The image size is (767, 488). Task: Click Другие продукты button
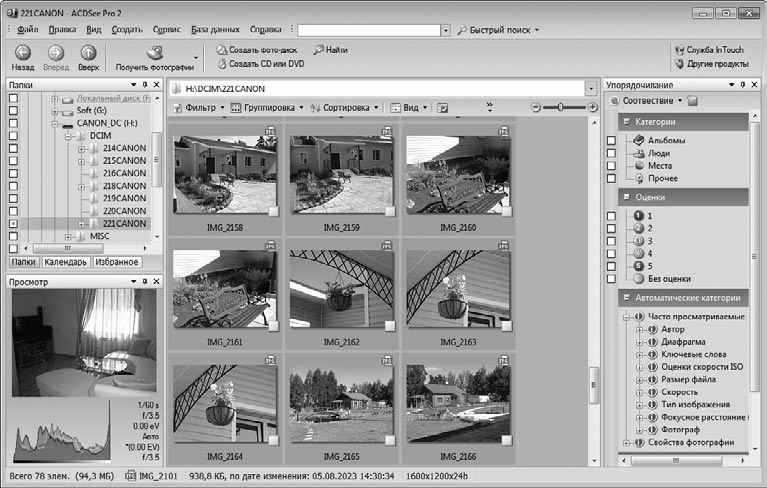click(710, 63)
